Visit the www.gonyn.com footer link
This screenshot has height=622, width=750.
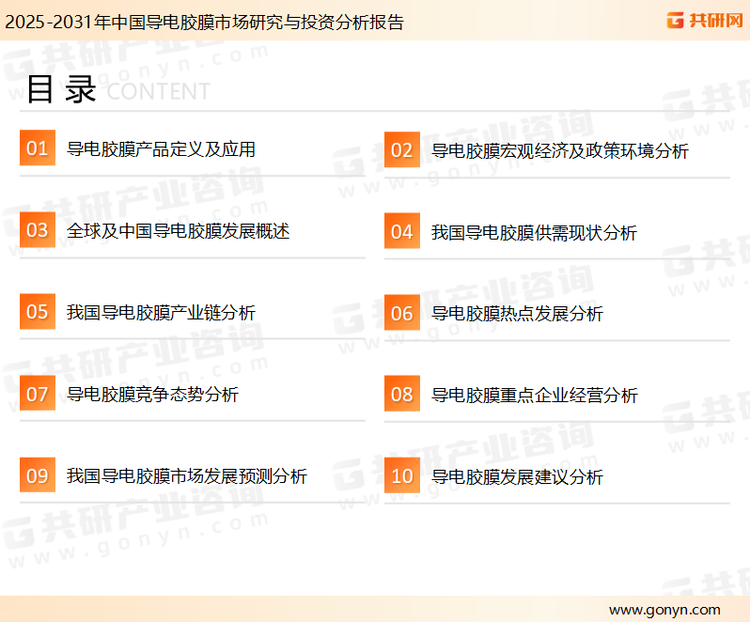click(x=664, y=610)
